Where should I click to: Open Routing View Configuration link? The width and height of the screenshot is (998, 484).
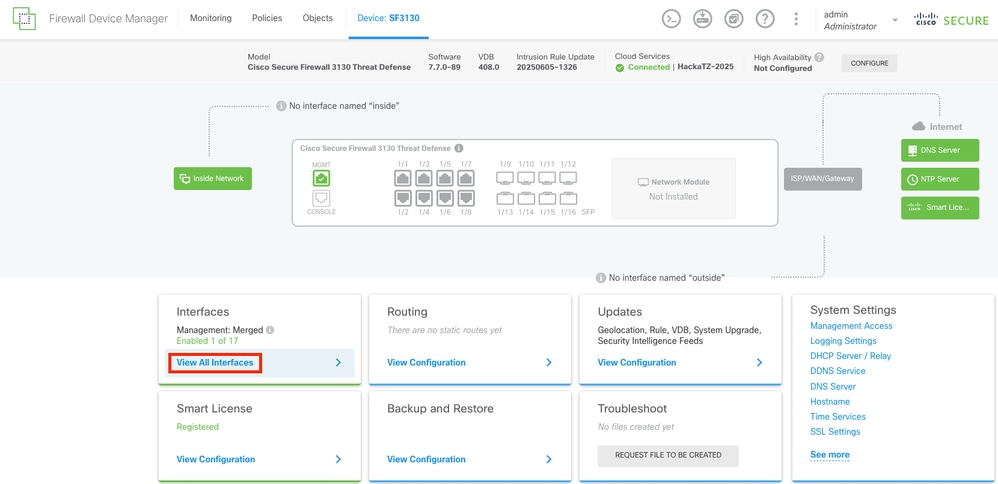(426, 362)
